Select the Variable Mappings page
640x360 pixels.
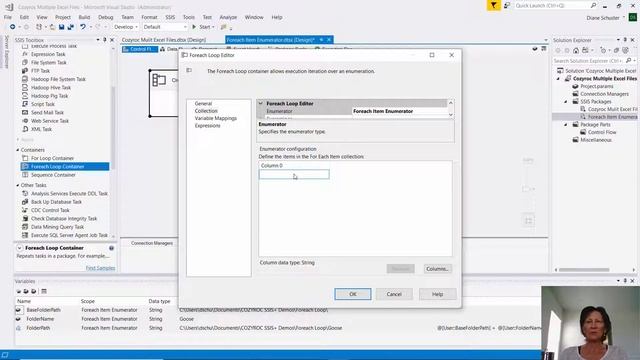[x=216, y=118]
